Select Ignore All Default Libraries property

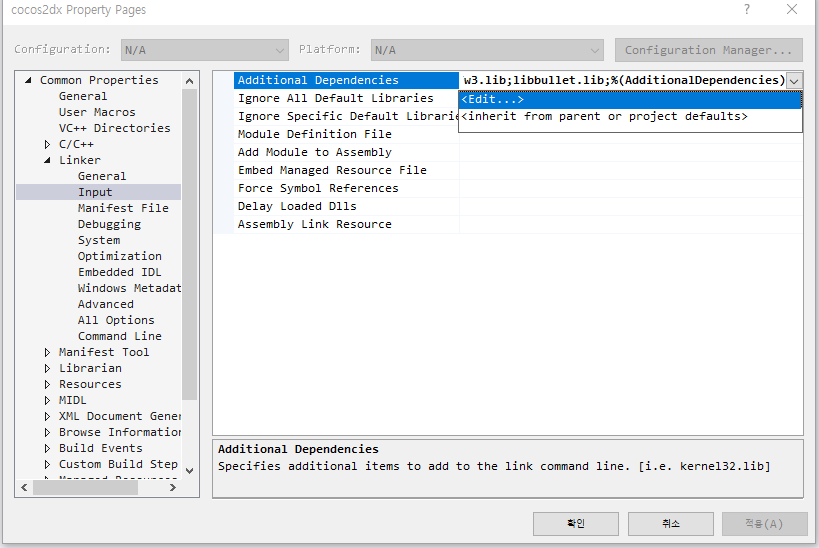tap(346, 98)
